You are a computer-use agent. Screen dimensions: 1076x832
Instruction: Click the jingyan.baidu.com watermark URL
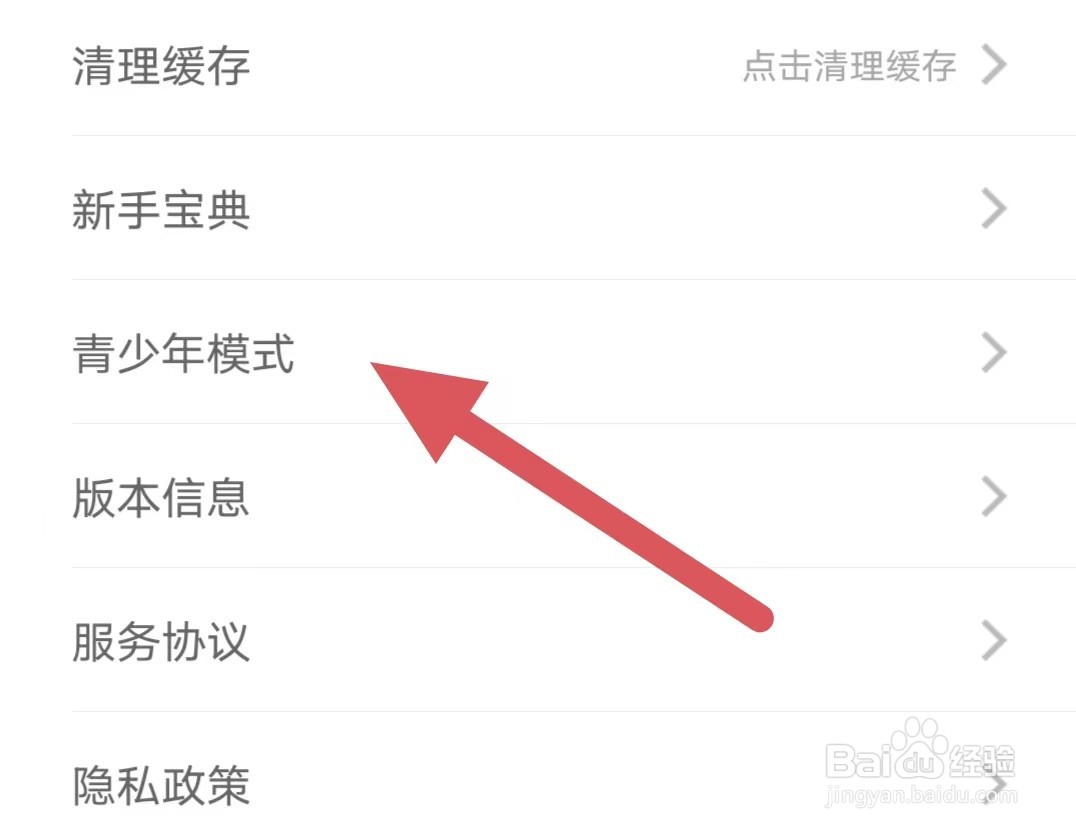[921, 796]
